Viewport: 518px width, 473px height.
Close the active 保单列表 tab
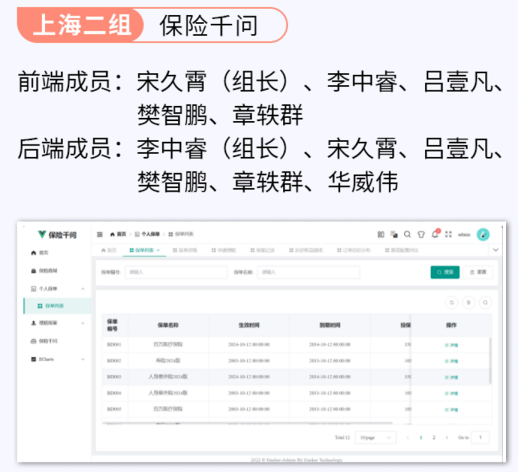pos(158,250)
